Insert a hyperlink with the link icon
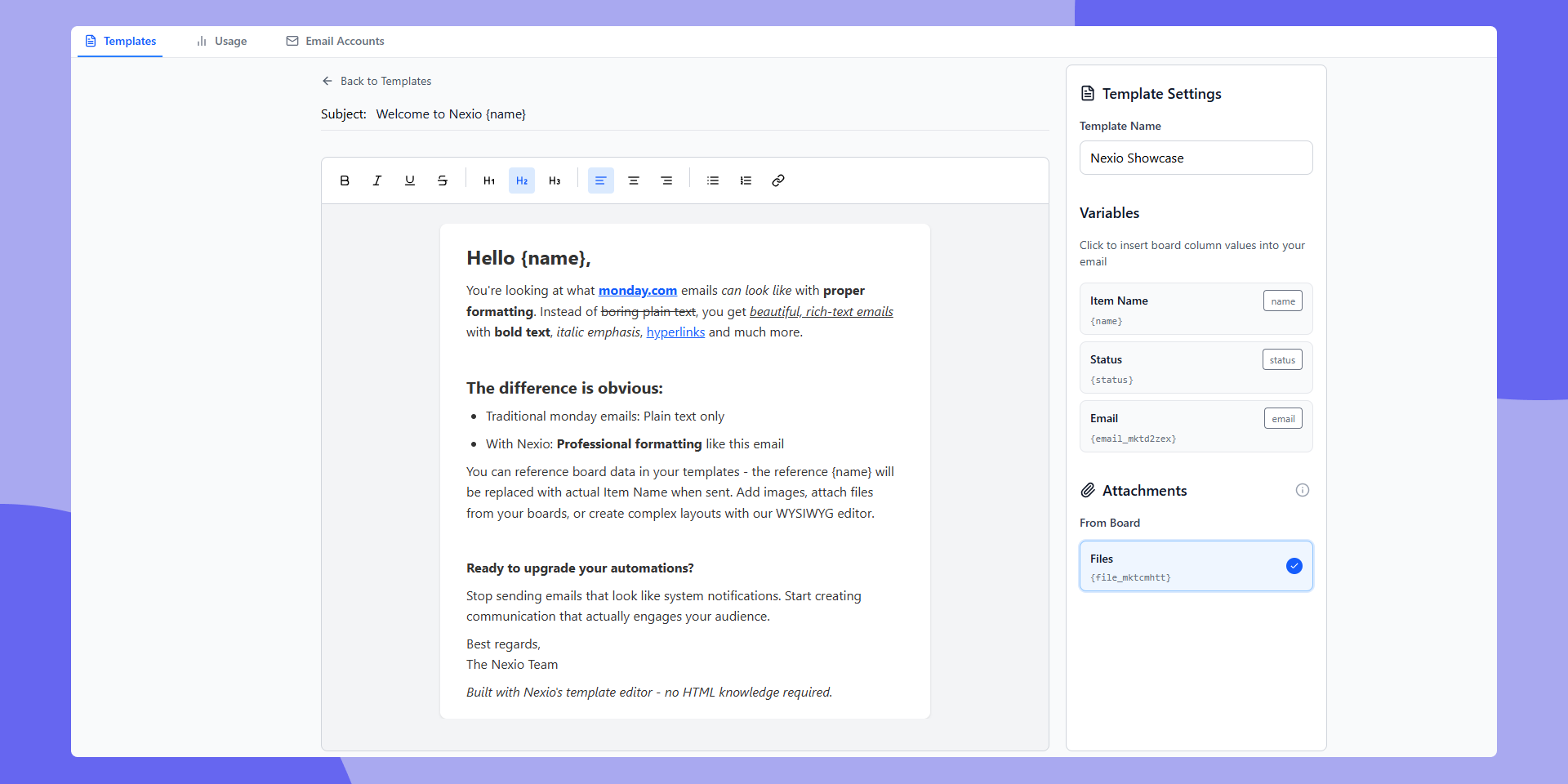The width and height of the screenshot is (1568, 784). 778,180
